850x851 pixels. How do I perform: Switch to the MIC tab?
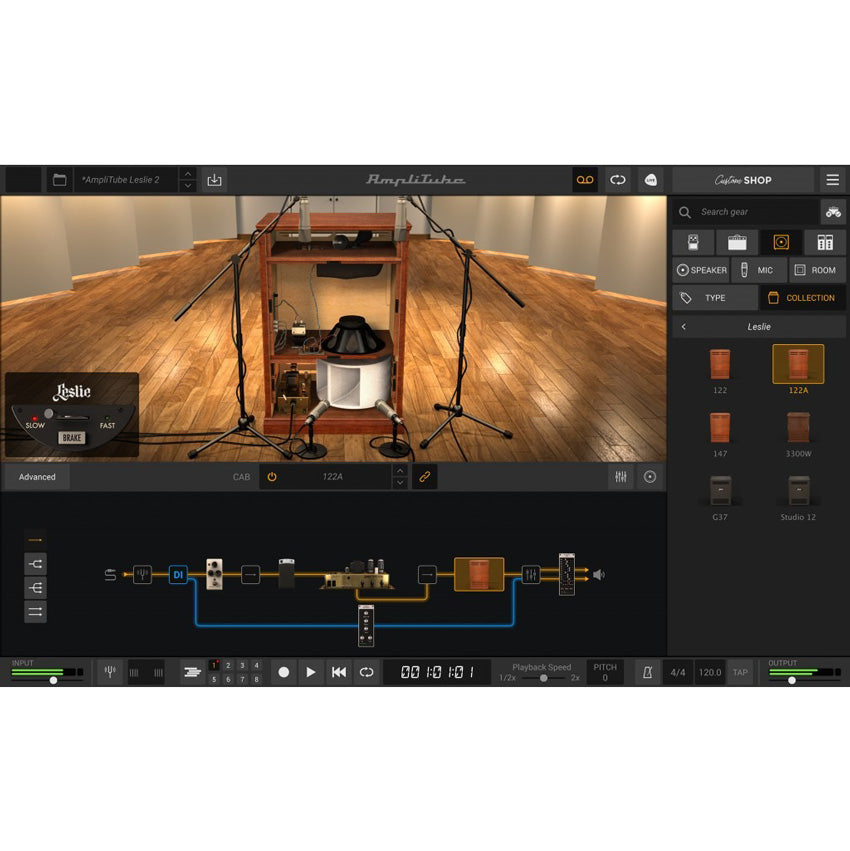tap(758, 270)
